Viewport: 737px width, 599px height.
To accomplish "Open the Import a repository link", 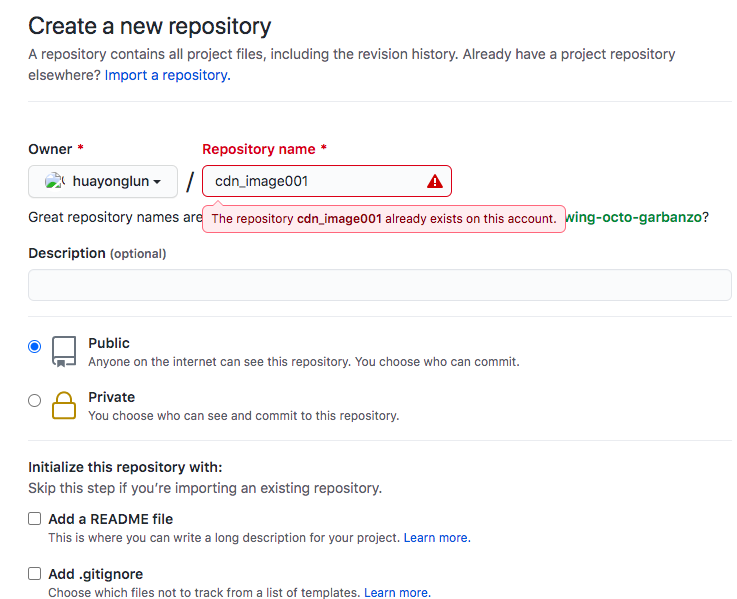I will [x=167, y=75].
